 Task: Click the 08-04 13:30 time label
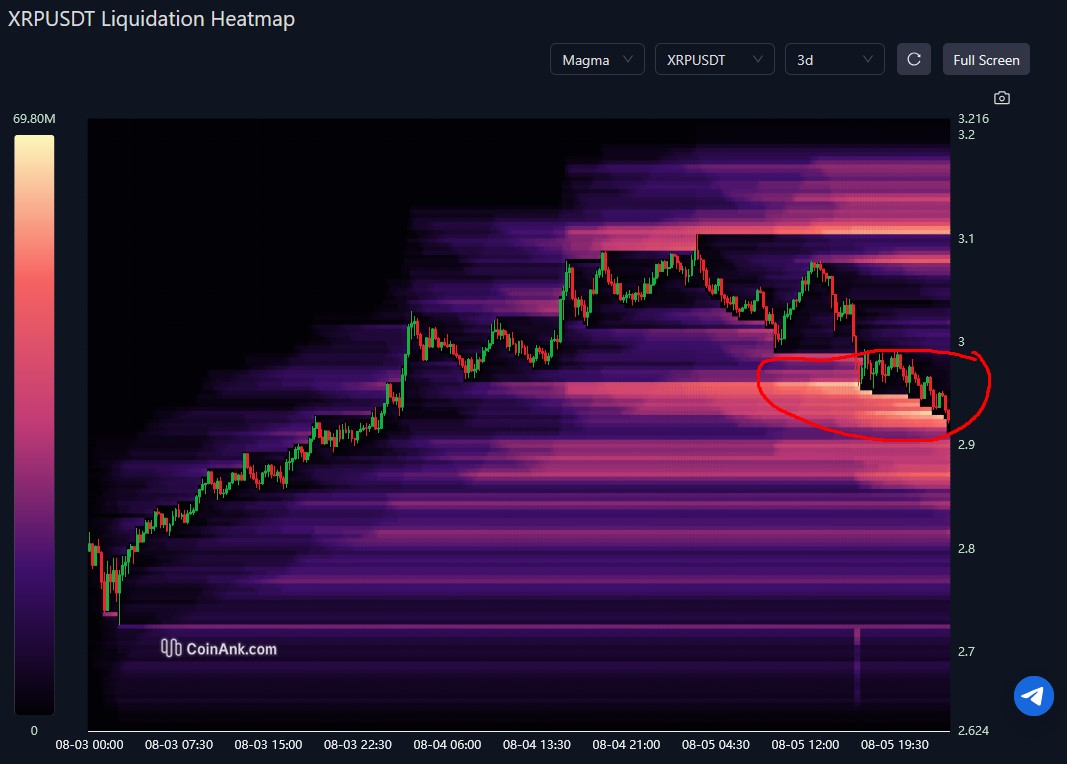(x=537, y=745)
